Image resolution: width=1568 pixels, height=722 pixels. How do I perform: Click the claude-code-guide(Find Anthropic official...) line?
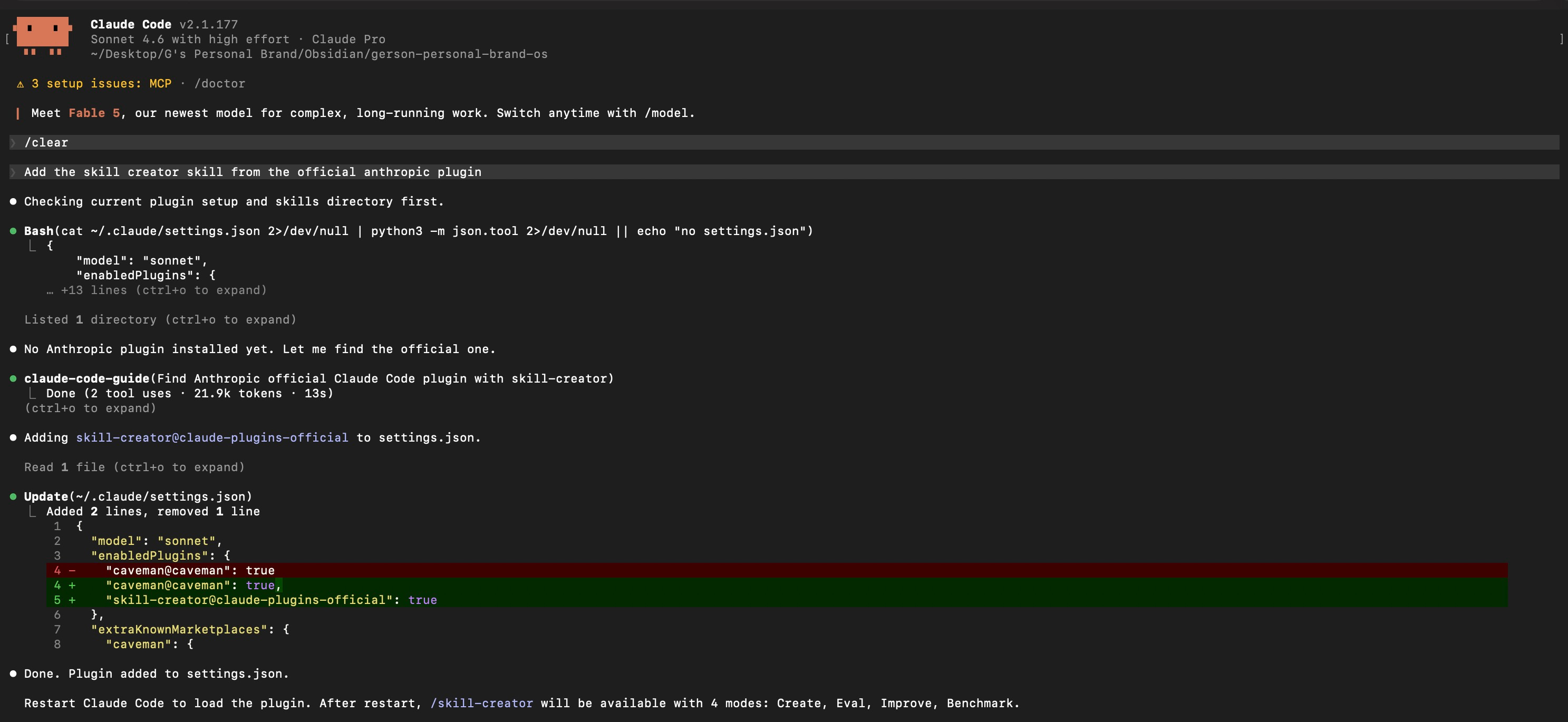(x=319, y=378)
